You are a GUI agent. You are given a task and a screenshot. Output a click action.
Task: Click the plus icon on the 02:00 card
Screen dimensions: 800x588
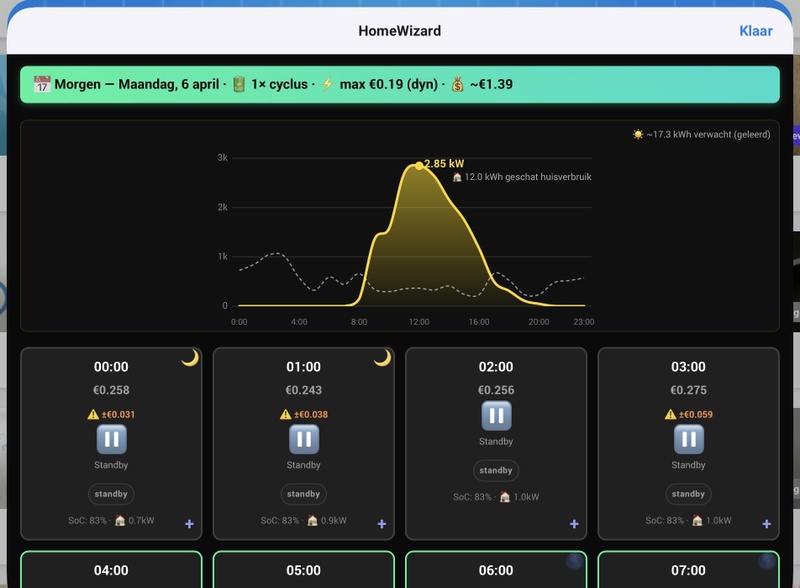click(574, 524)
